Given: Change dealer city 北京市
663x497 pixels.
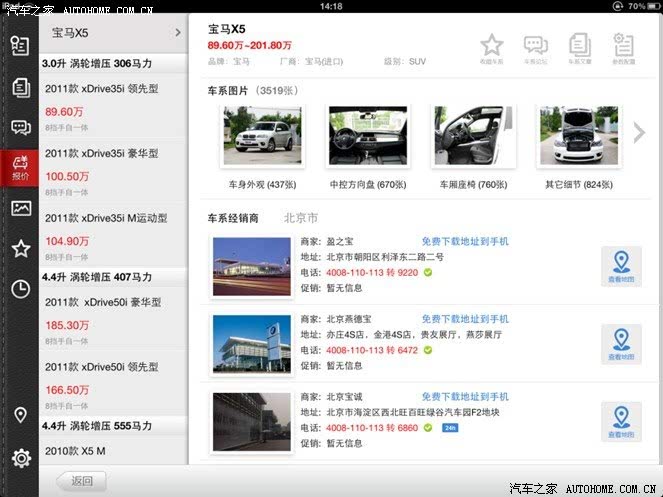Looking at the screenshot, I should click(x=301, y=218).
